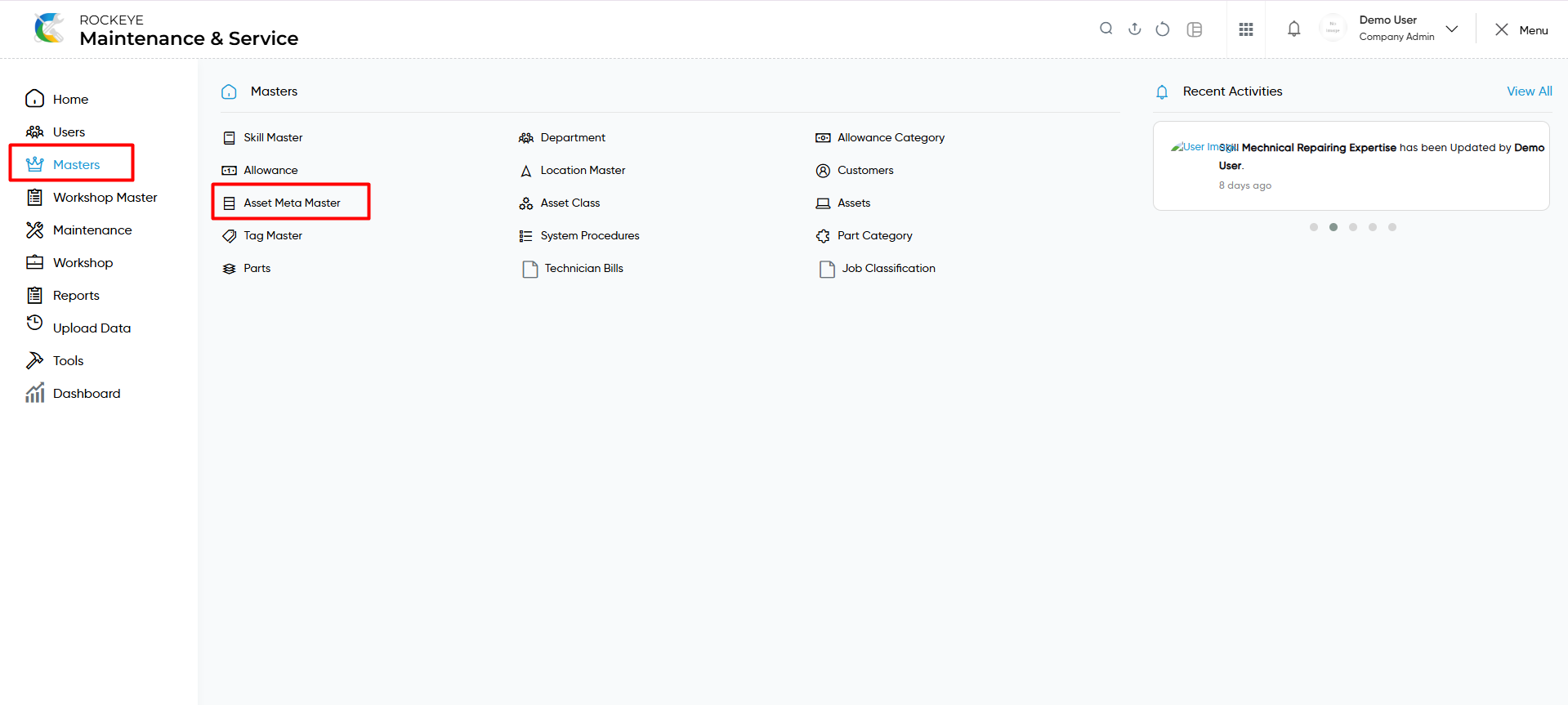Click the Recent Activities bell icon
The width and height of the screenshot is (1568, 705).
[1162, 91]
